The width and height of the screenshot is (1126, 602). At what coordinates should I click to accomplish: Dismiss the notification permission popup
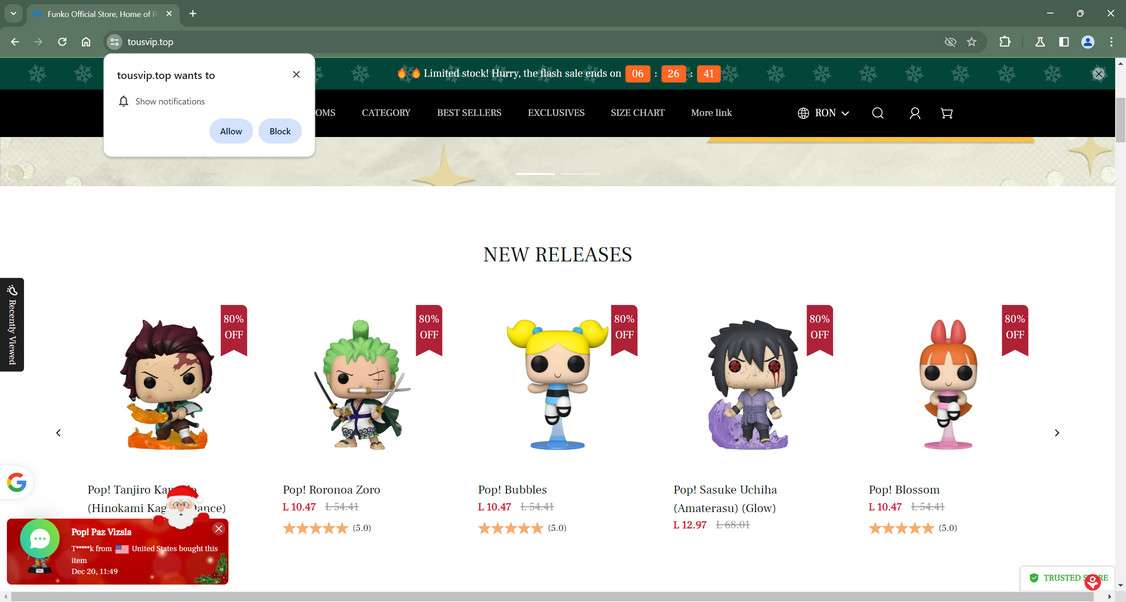296,74
